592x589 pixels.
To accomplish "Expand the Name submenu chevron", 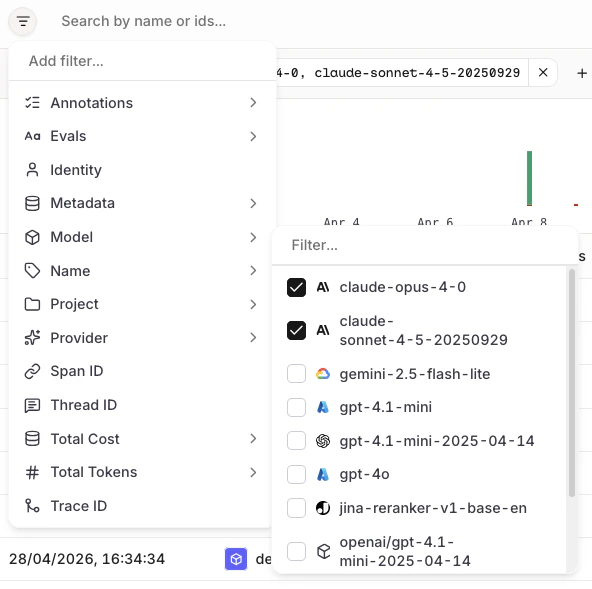I will 253,270.
